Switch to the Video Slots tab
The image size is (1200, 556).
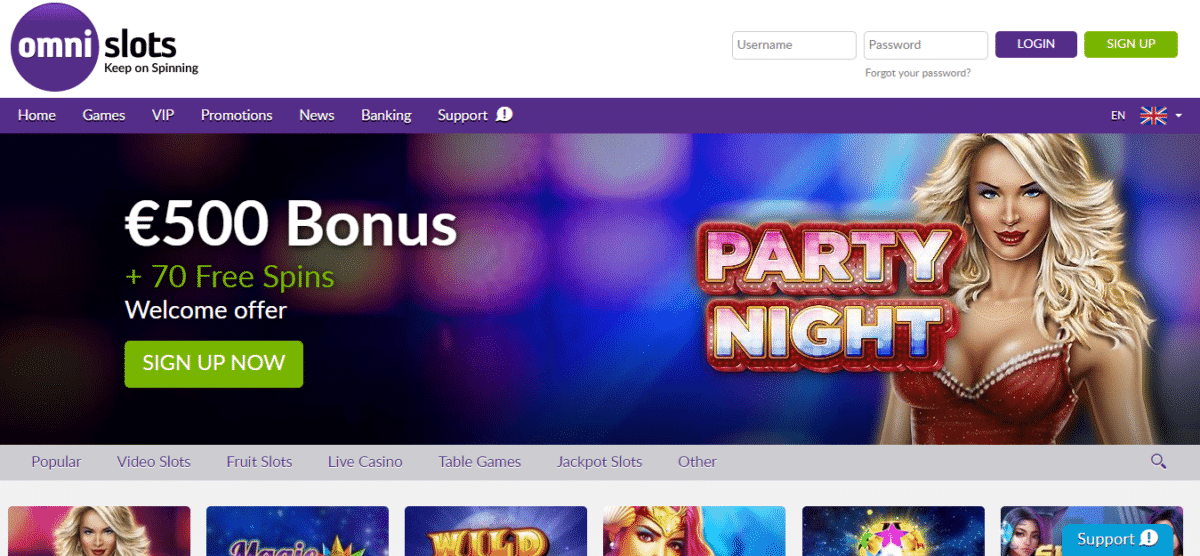[x=154, y=461]
